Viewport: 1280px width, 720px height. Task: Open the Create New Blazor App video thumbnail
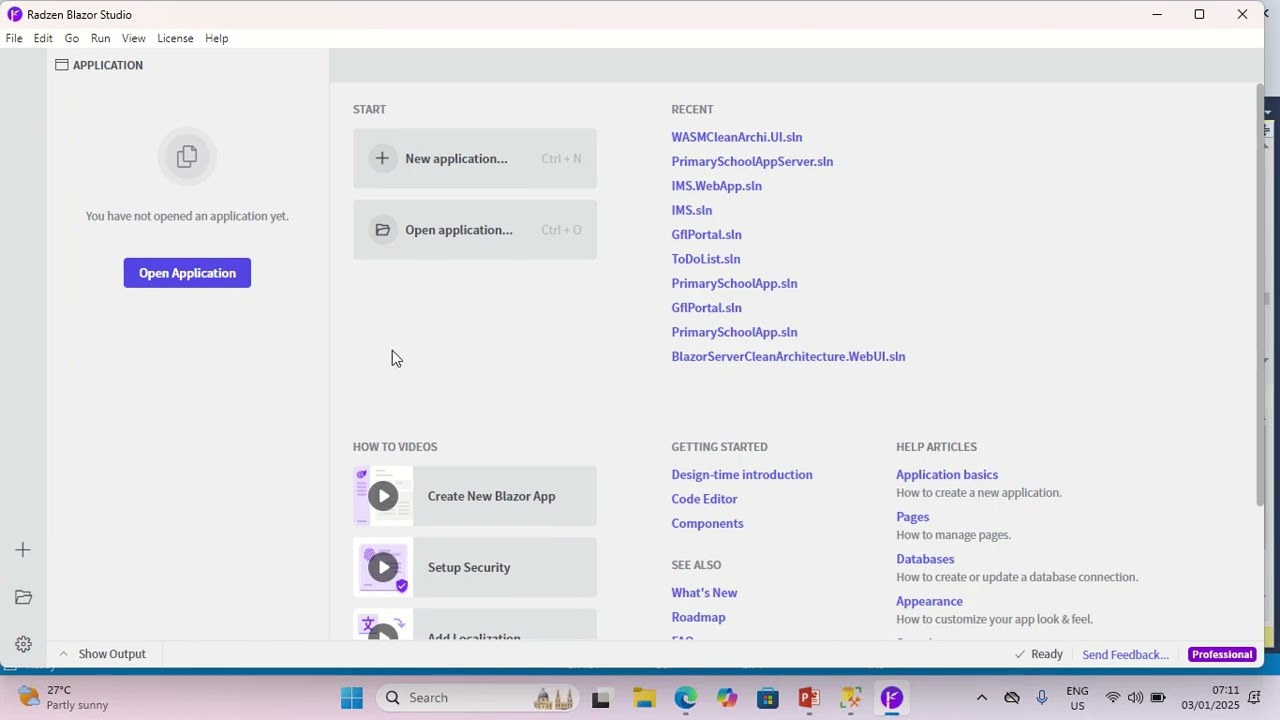click(x=383, y=496)
